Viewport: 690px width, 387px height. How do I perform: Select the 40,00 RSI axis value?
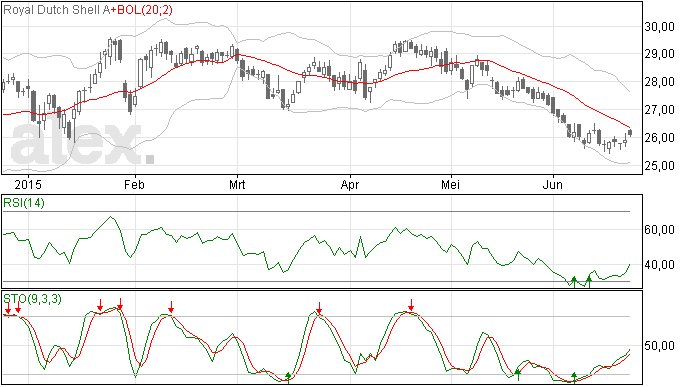click(x=659, y=265)
